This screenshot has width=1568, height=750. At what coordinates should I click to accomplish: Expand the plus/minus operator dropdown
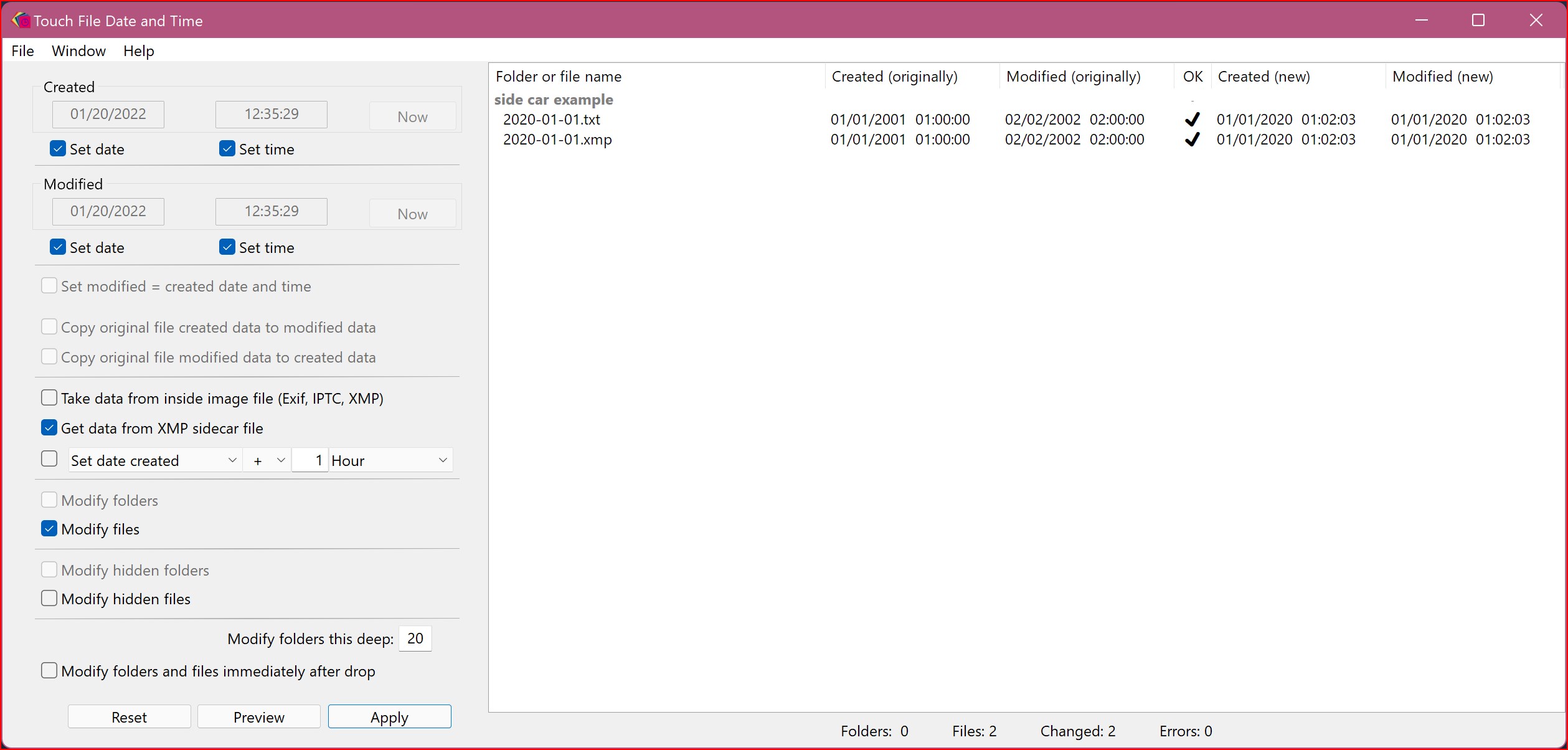click(267, 460)
